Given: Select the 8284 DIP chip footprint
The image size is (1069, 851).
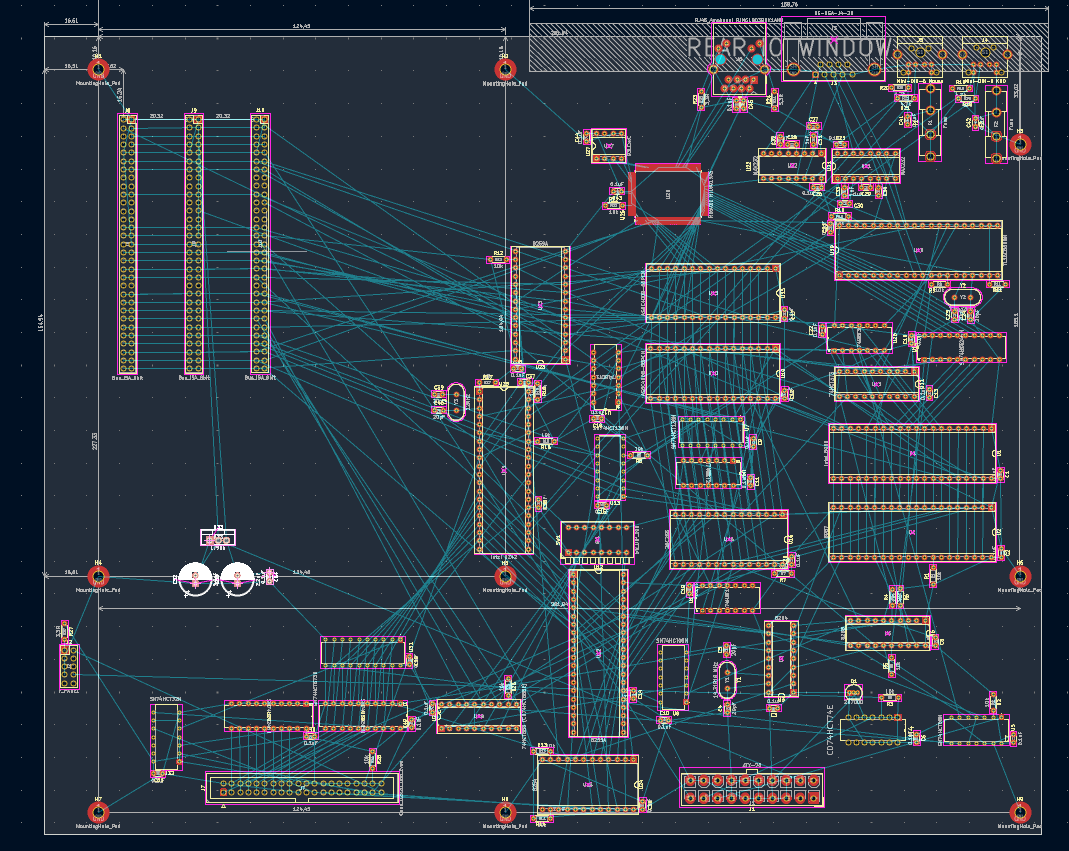Looking at the screenshot, I should click(x=781, y=658).
